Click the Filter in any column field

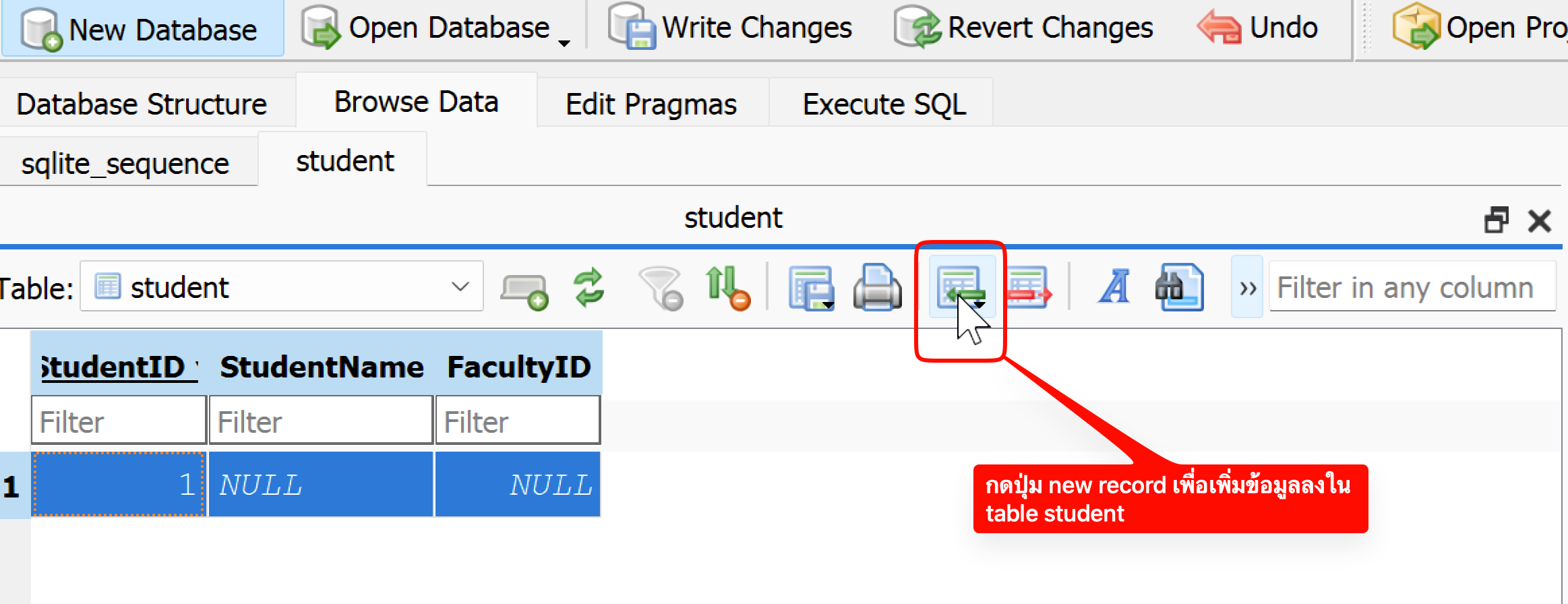coord(1412,288)
